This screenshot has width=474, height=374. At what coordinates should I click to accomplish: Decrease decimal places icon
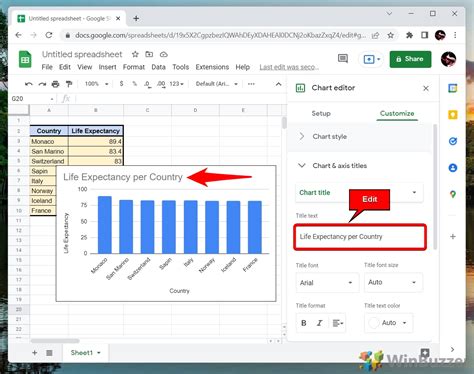(x=148, y=84)
